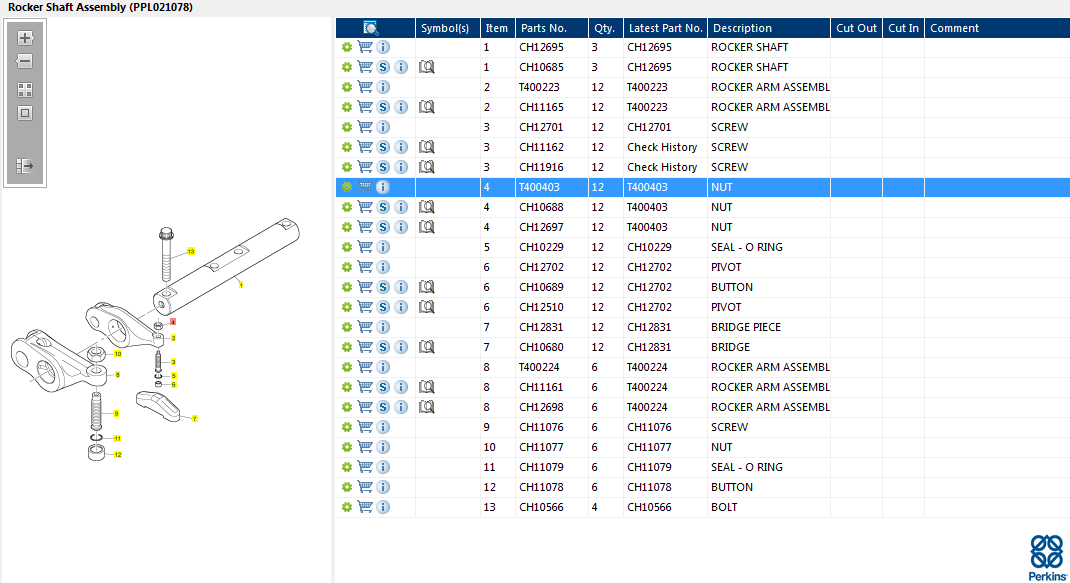Screen dimensions: 1070x583
Task: Click callout 1 on rocker shaft diagram
Action: pyautogui.click(x=241, y=285)
